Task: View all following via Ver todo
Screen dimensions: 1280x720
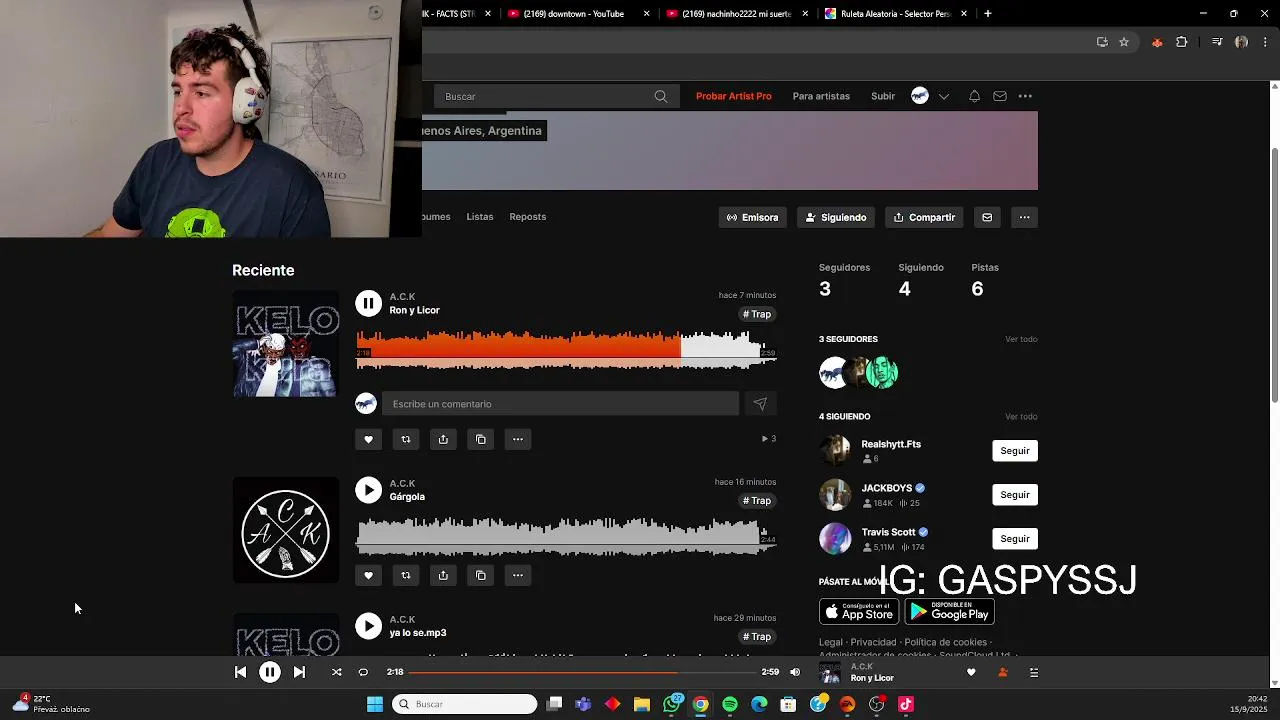Action: point(1021,417)
